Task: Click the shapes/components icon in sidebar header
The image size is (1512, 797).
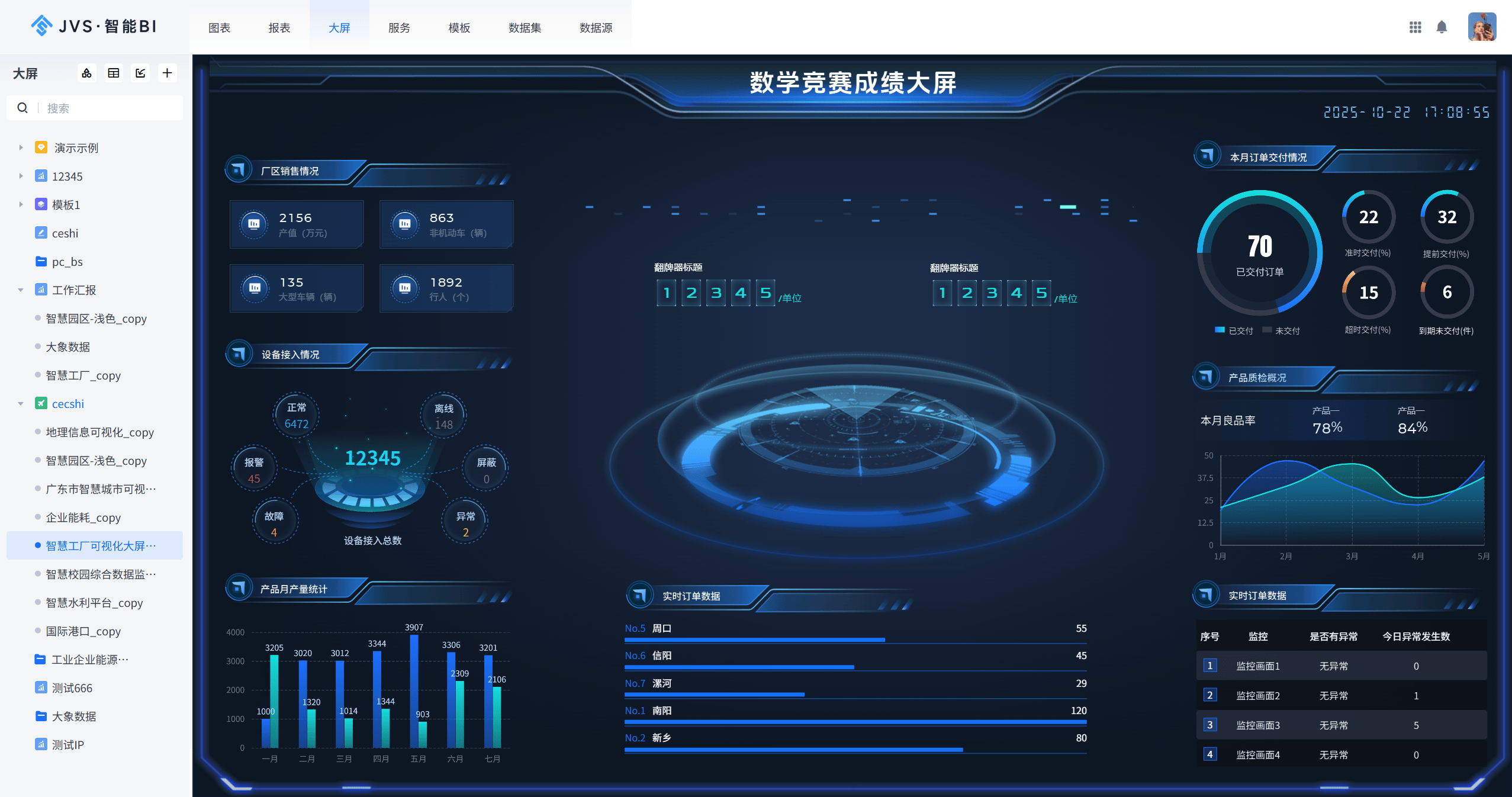Action: 86,73
